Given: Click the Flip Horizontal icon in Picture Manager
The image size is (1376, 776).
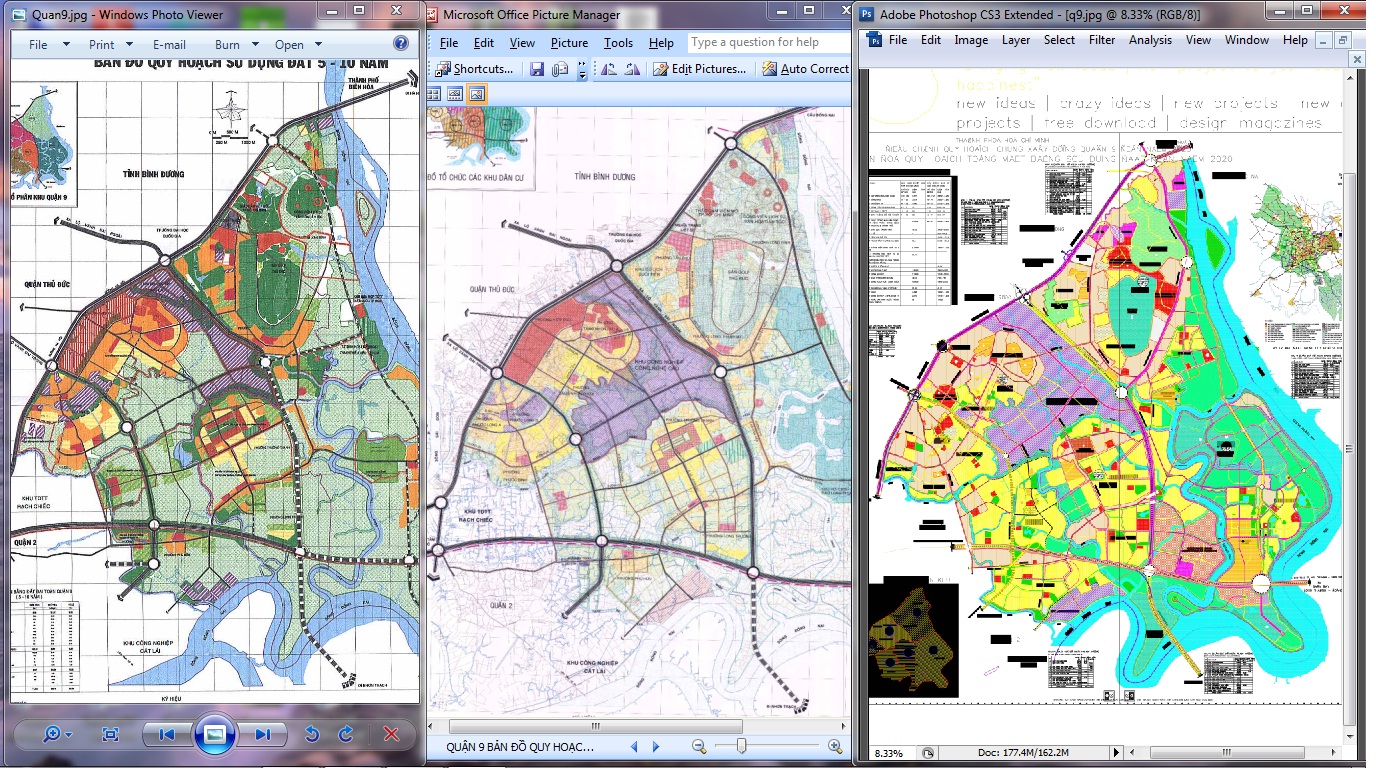Looking at the screenshot, I should pos(632,69).
